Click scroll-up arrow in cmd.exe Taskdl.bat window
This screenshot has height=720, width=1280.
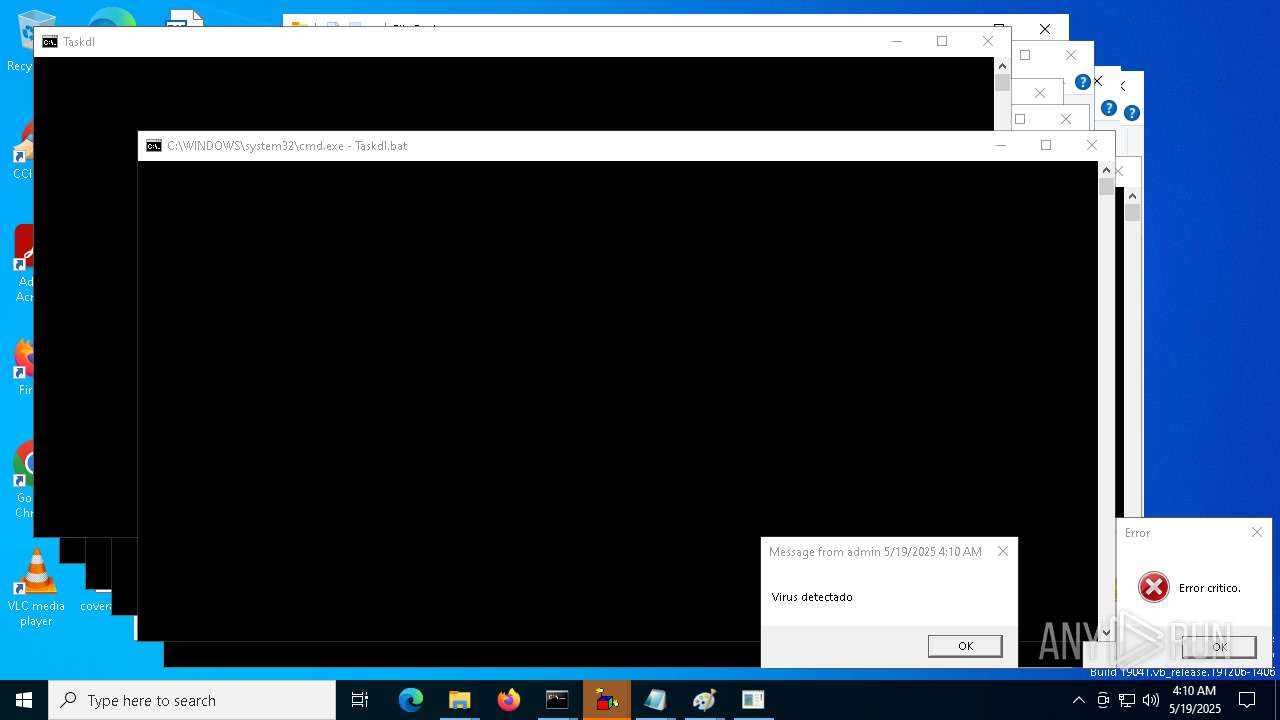coord(1106,170)
